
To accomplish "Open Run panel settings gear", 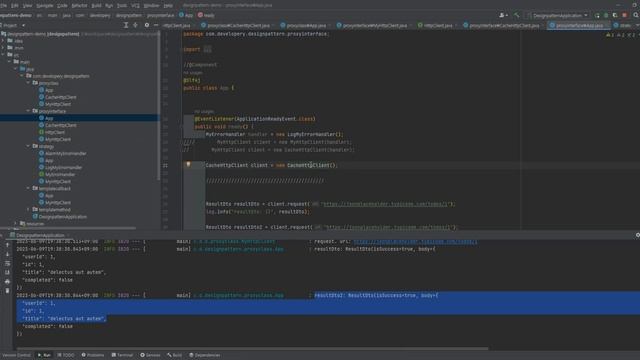I will pos(637,235).
